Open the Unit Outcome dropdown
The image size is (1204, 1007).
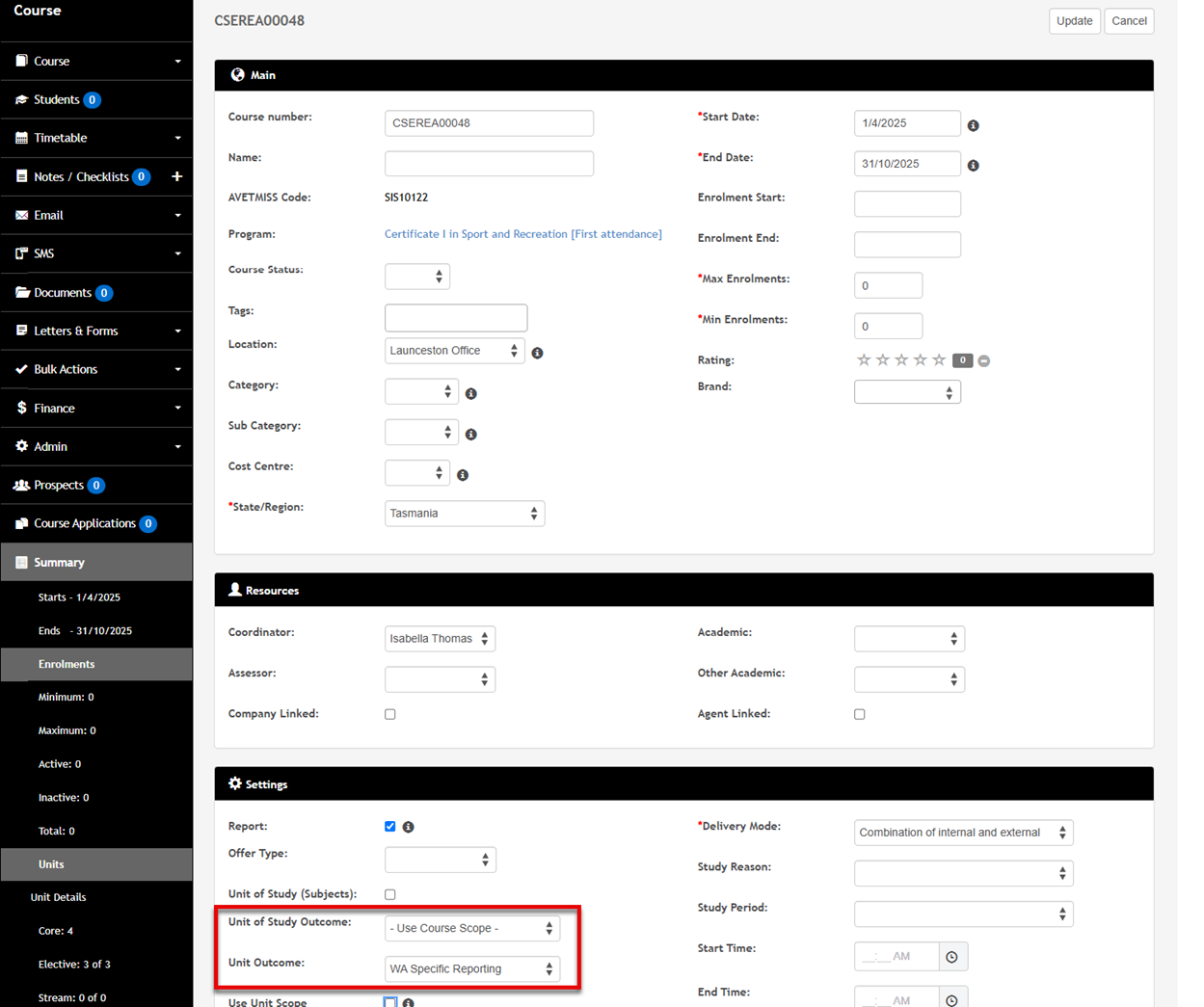[471, 968]
